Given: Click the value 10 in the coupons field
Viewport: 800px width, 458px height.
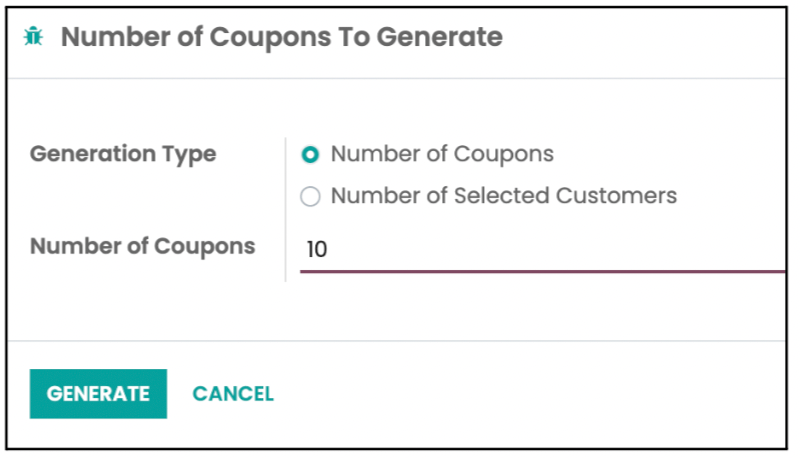Looking at the screenshot, I should click(x=317, y=249).
